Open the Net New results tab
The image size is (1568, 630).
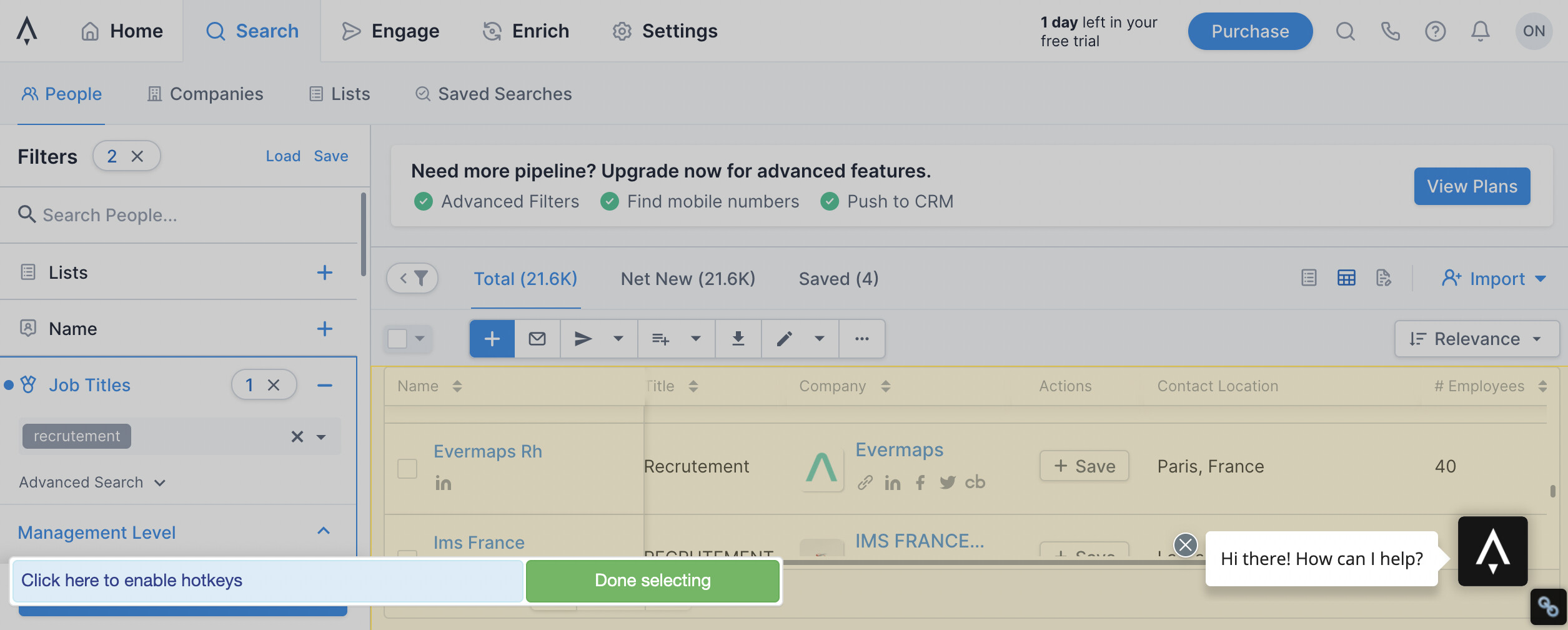[x=688, y=279]
